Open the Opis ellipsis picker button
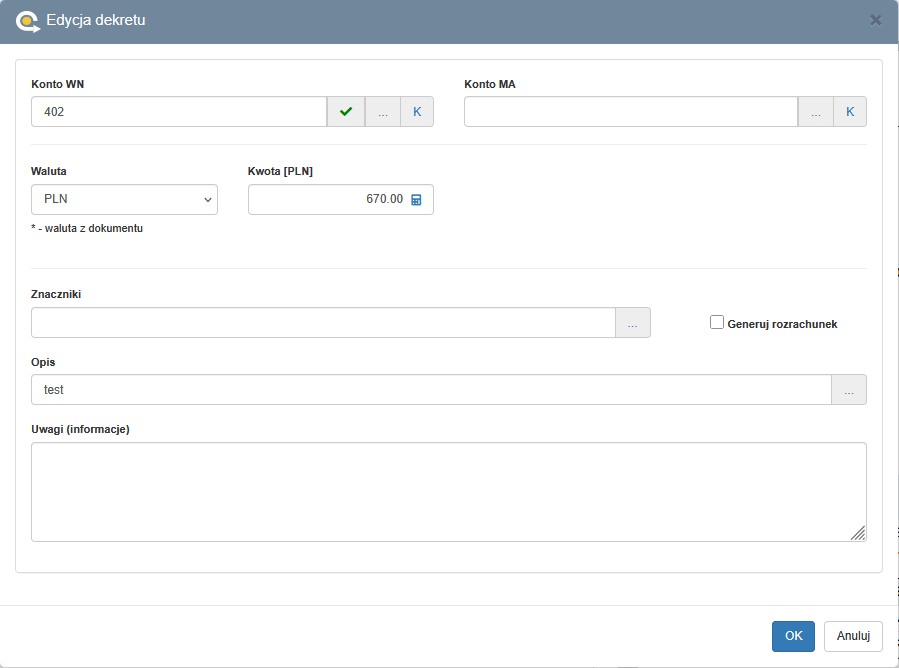899x668 pixels. click(848, 390)
